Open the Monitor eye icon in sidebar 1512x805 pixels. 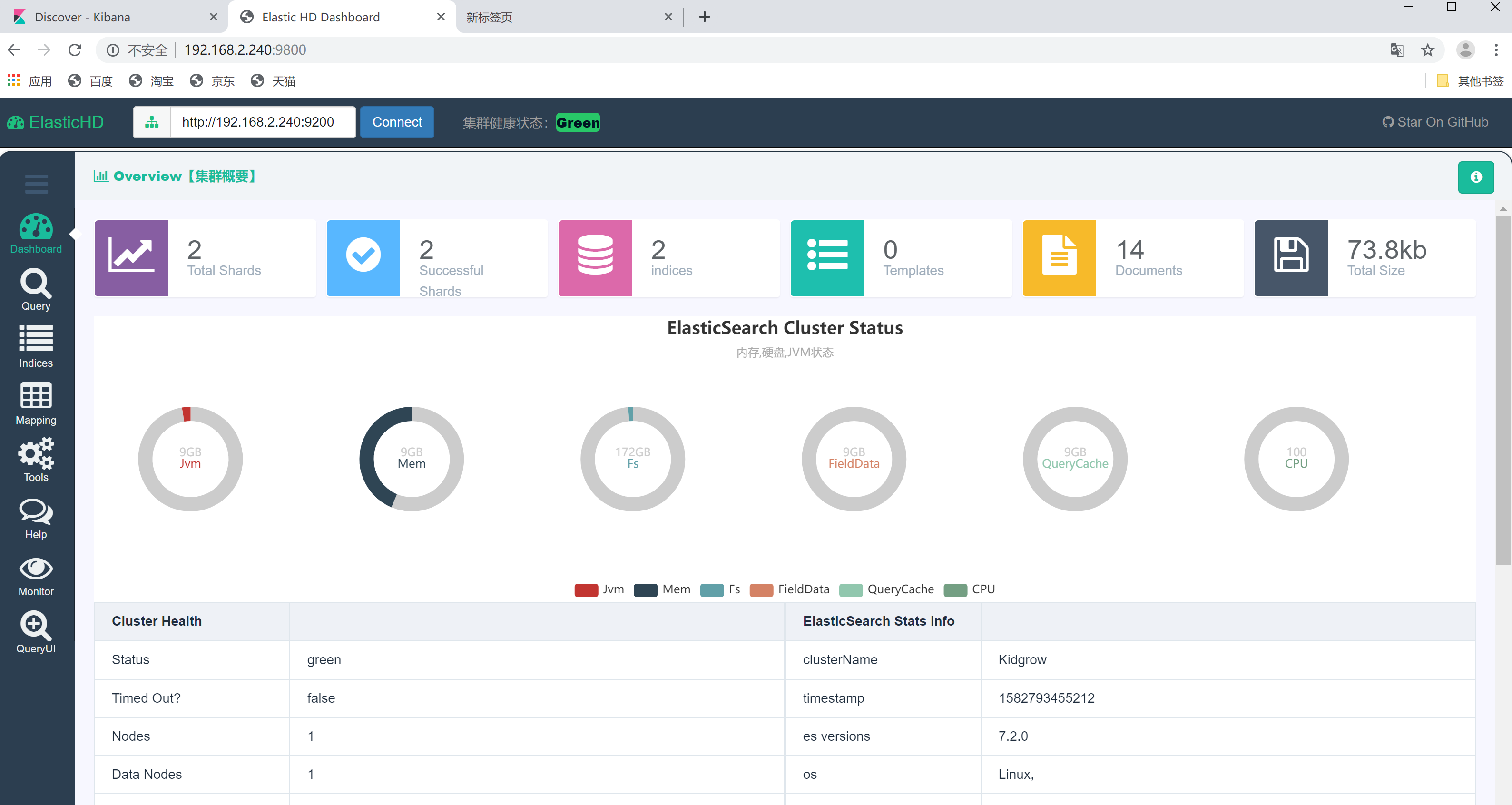36,569
